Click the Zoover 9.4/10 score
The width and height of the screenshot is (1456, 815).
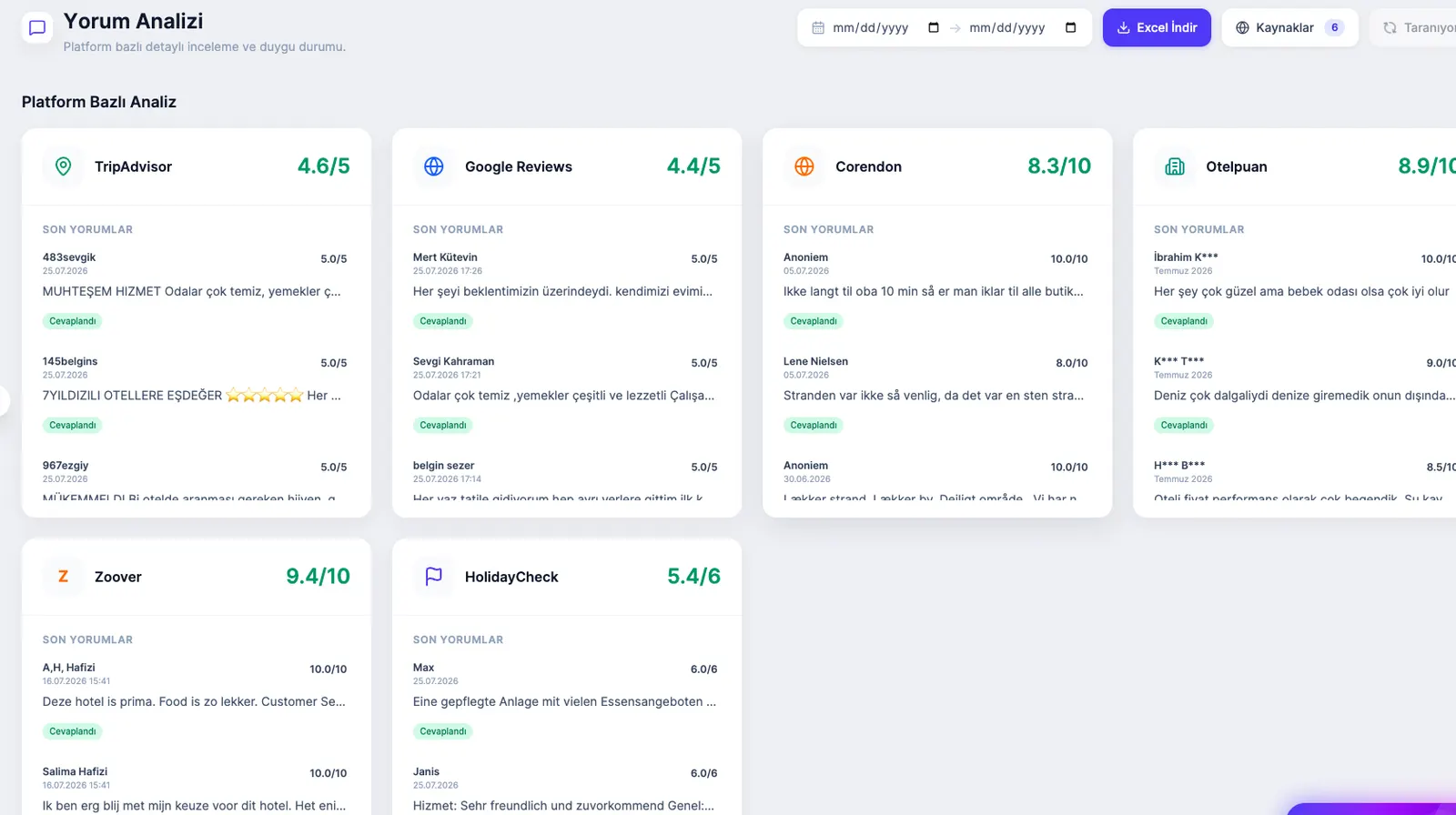[318, 577]
